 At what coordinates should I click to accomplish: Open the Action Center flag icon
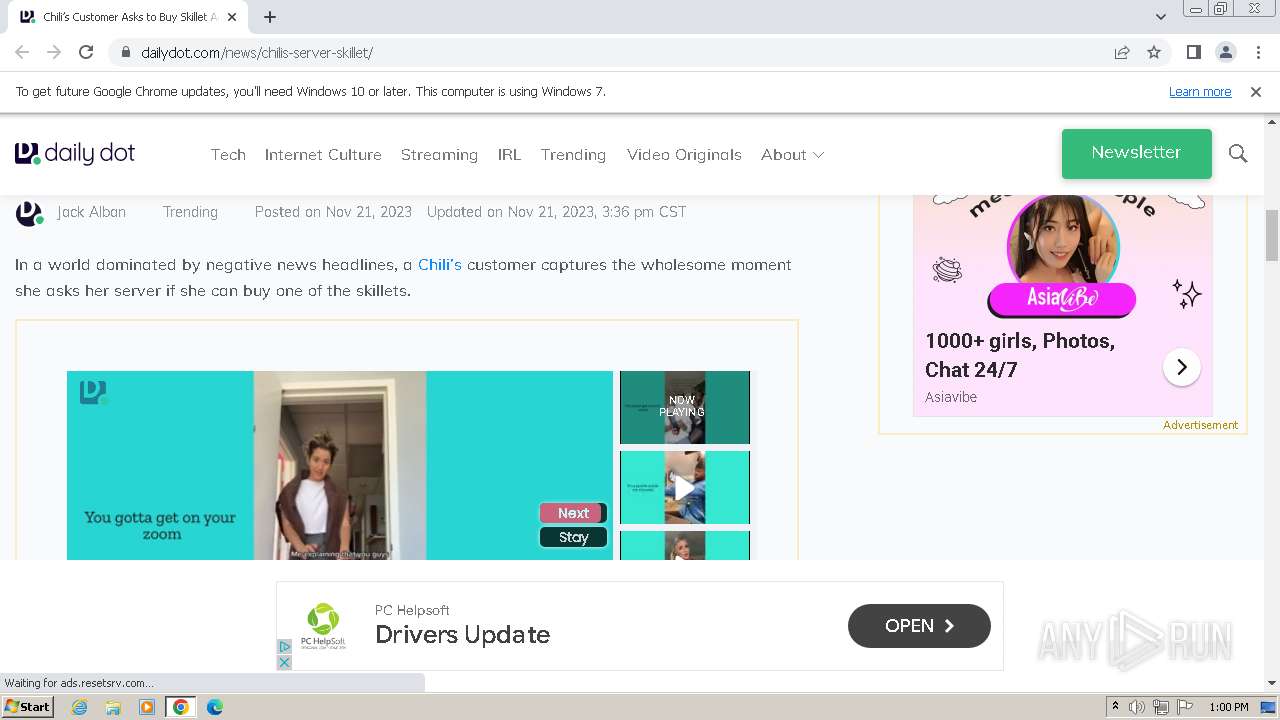[x=1184, y=707]
